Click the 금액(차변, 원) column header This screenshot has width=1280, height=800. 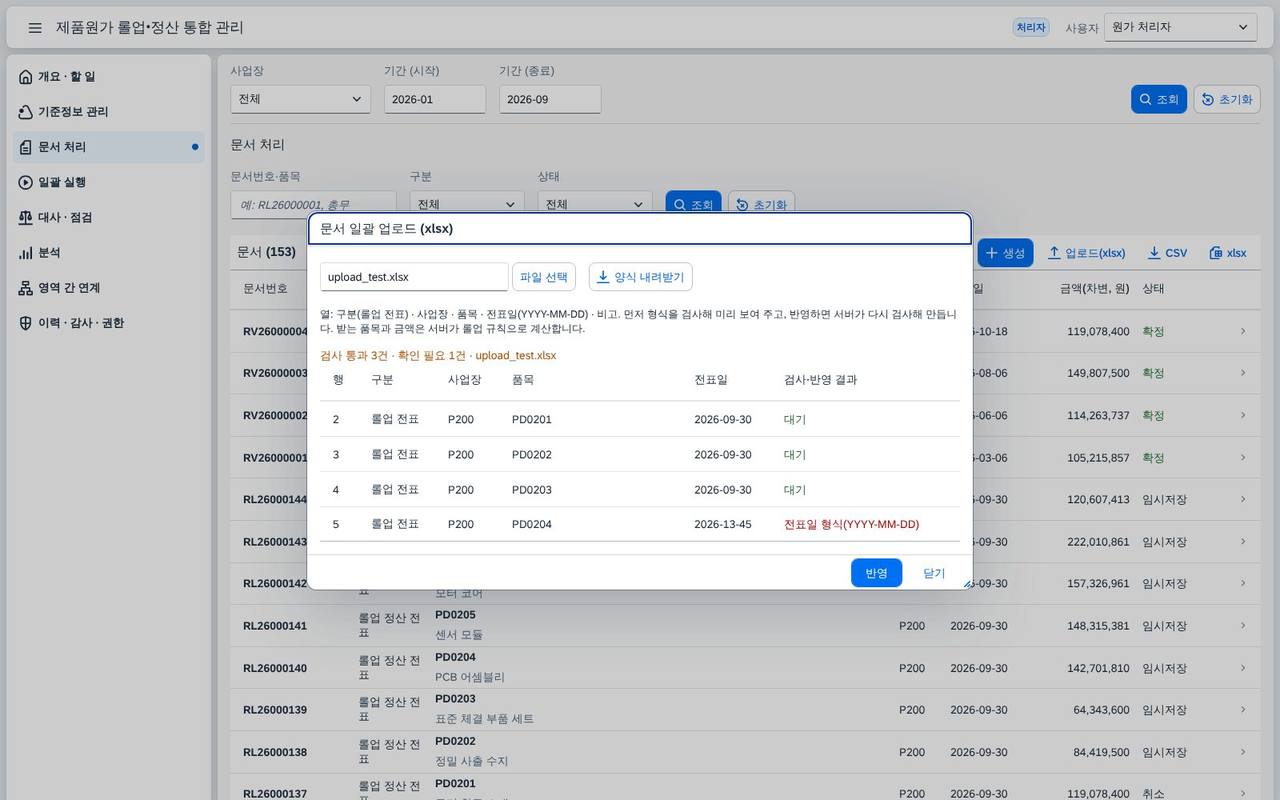click(x=1095, y=288)
